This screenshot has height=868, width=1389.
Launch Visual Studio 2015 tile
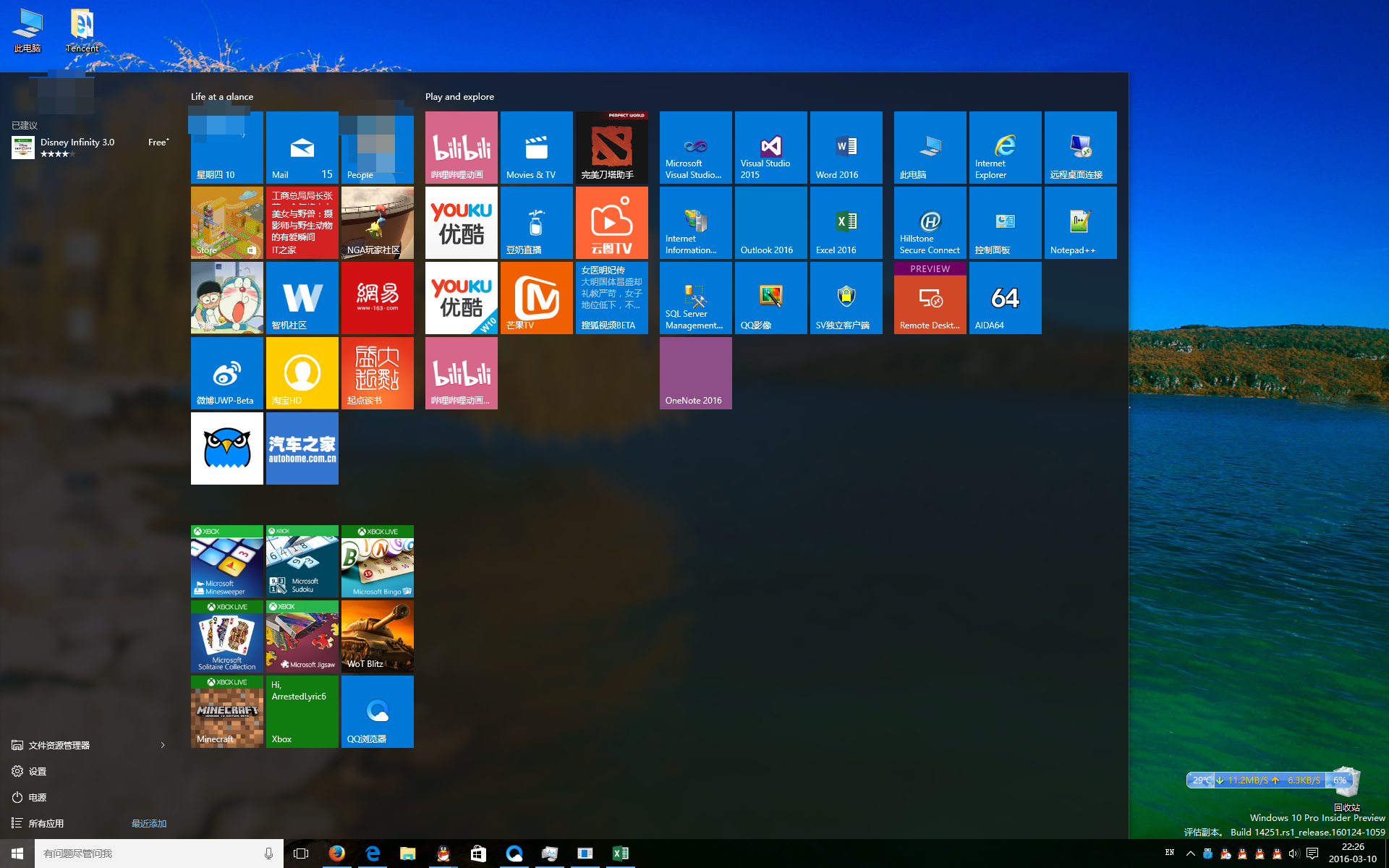[771, 148]
